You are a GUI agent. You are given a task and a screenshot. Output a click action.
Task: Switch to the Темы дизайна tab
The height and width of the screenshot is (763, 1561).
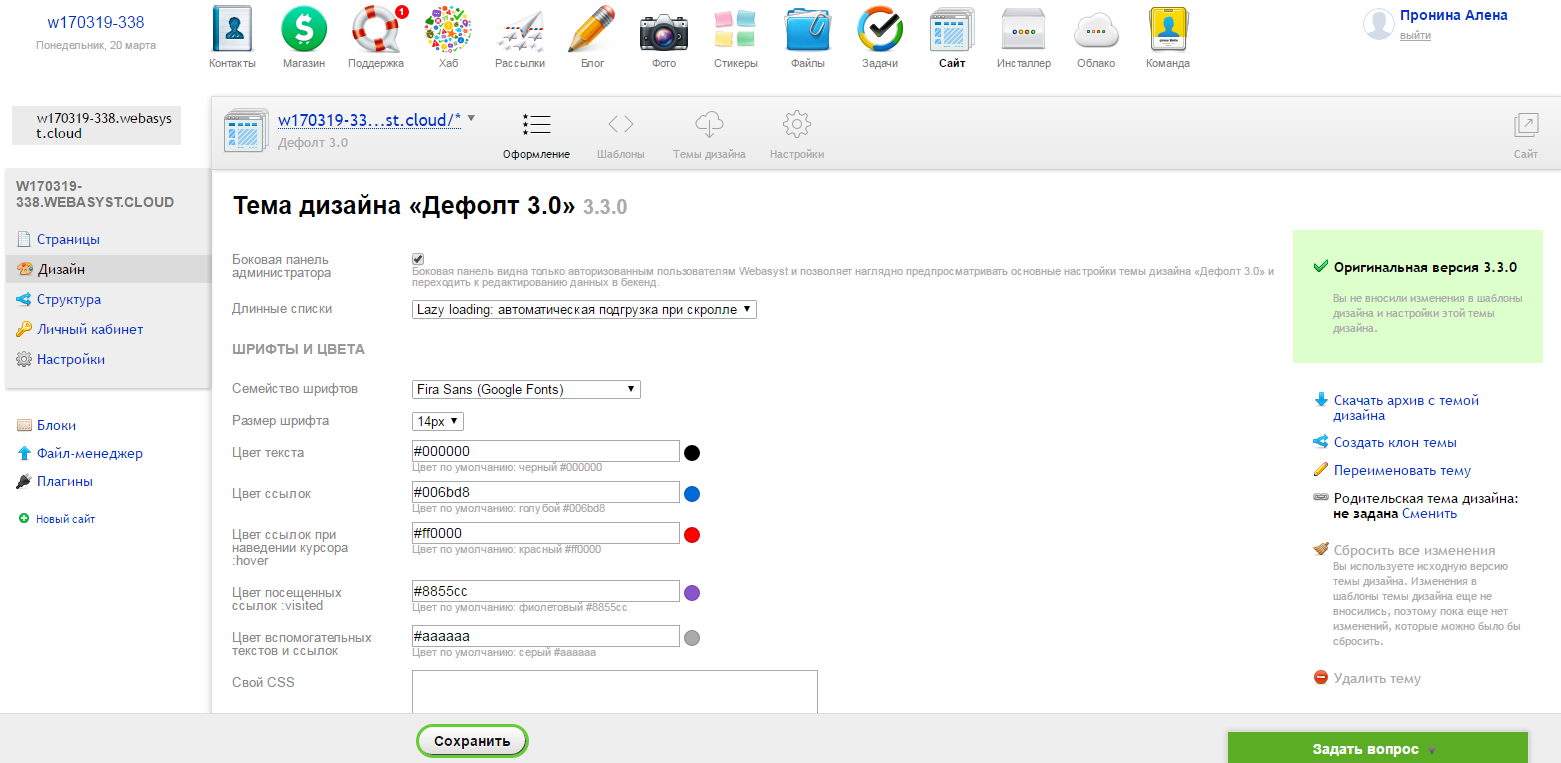pos(709,135)
